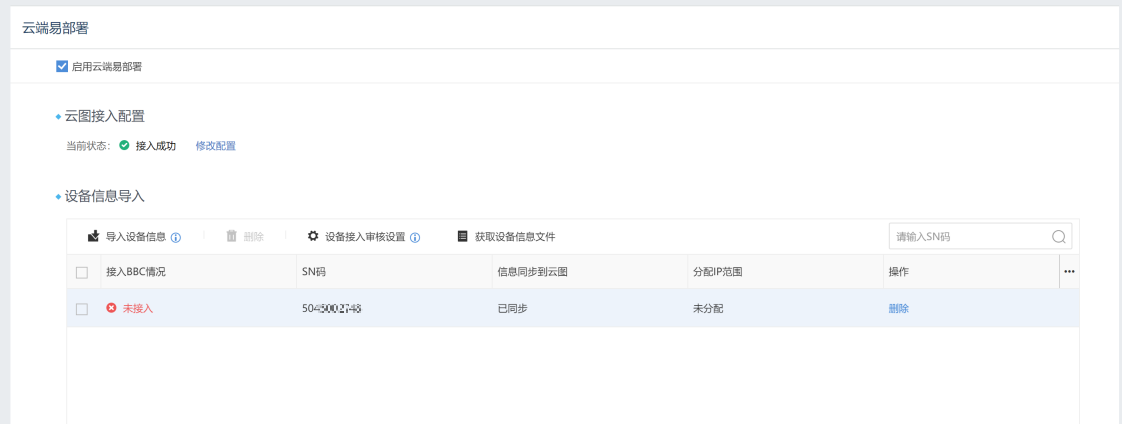Click the 设备信息导入 section heading
1122x424 pixels.
[104, 196]
